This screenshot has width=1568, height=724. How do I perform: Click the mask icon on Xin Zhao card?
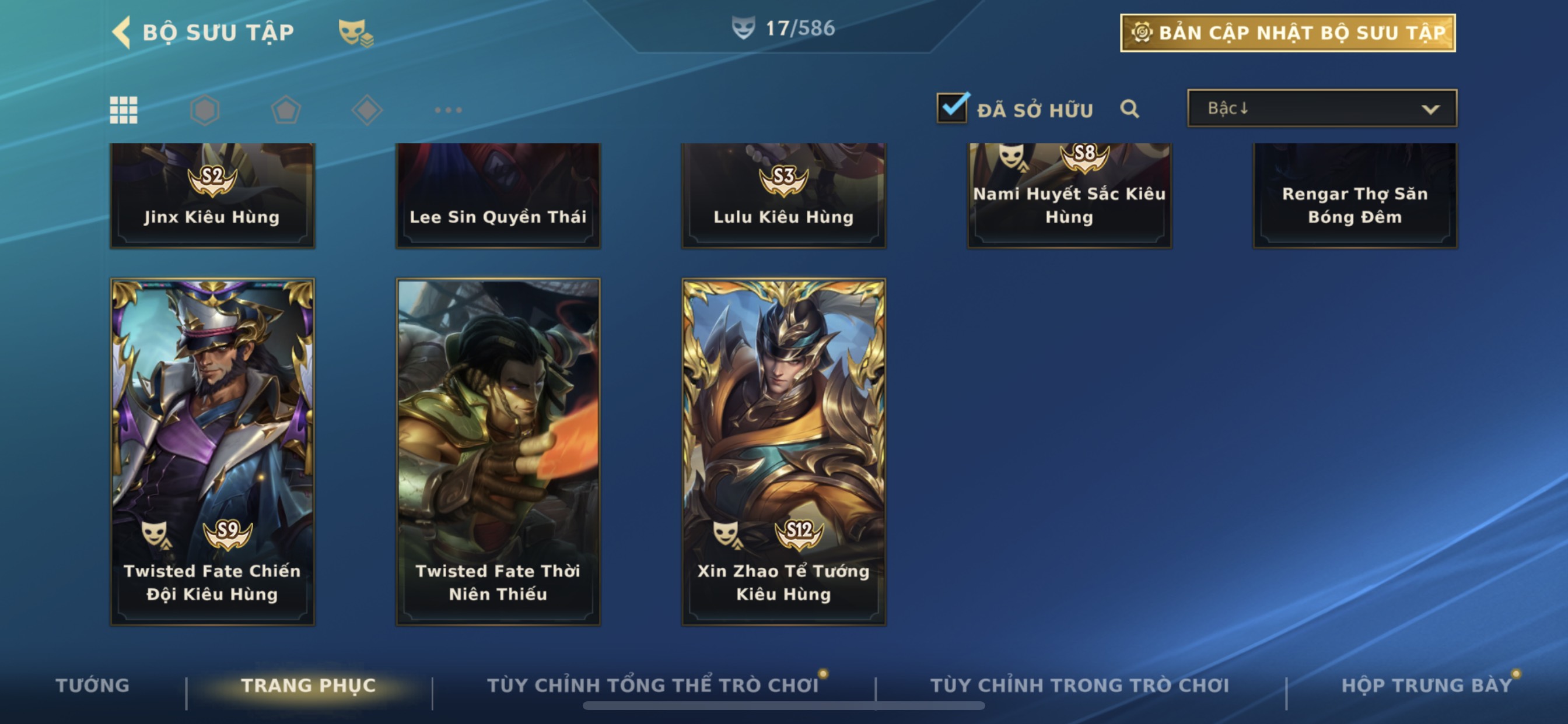tap(726, 534)
